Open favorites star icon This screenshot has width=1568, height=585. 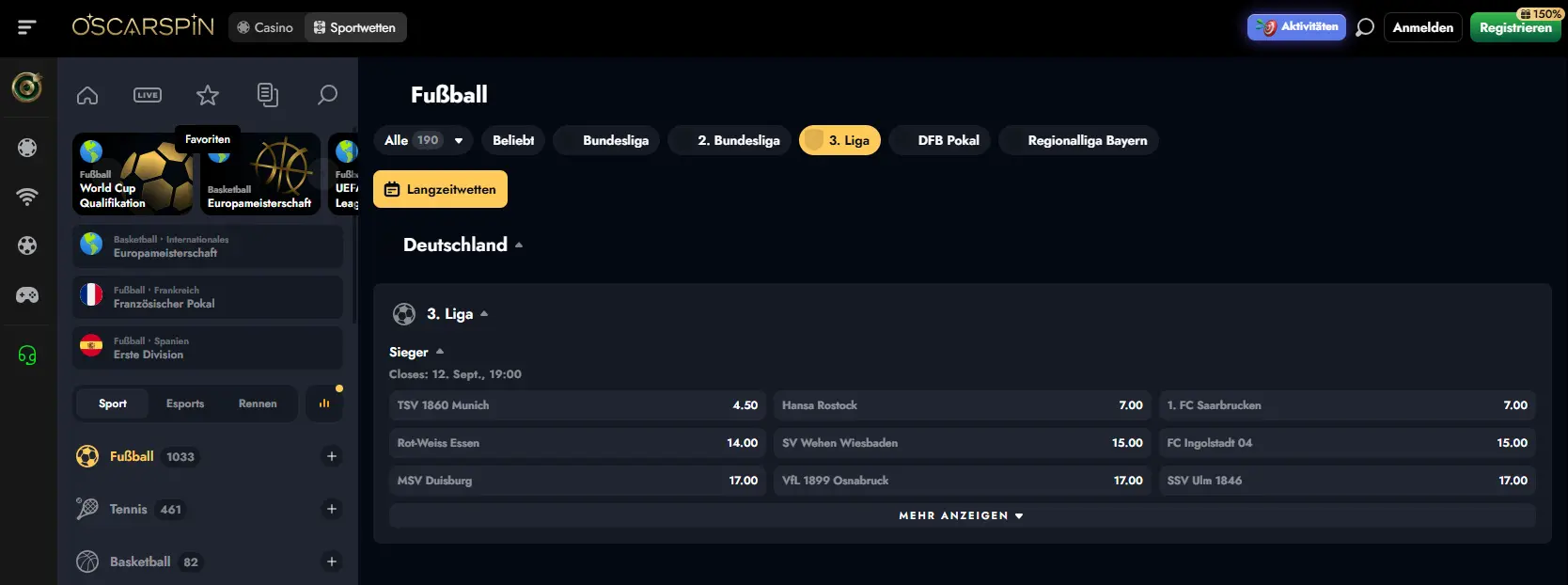click(208, 95)
